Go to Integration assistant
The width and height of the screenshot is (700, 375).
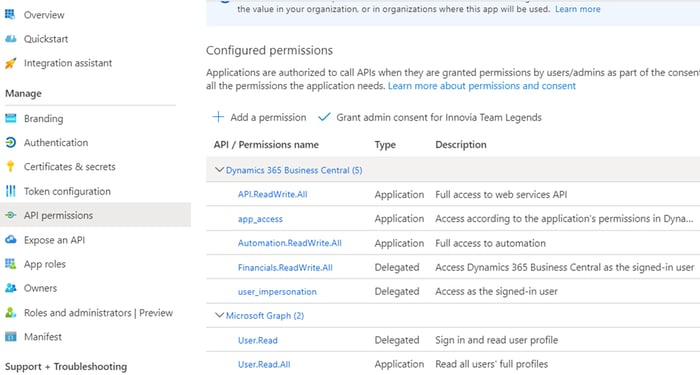pos(68,63)
